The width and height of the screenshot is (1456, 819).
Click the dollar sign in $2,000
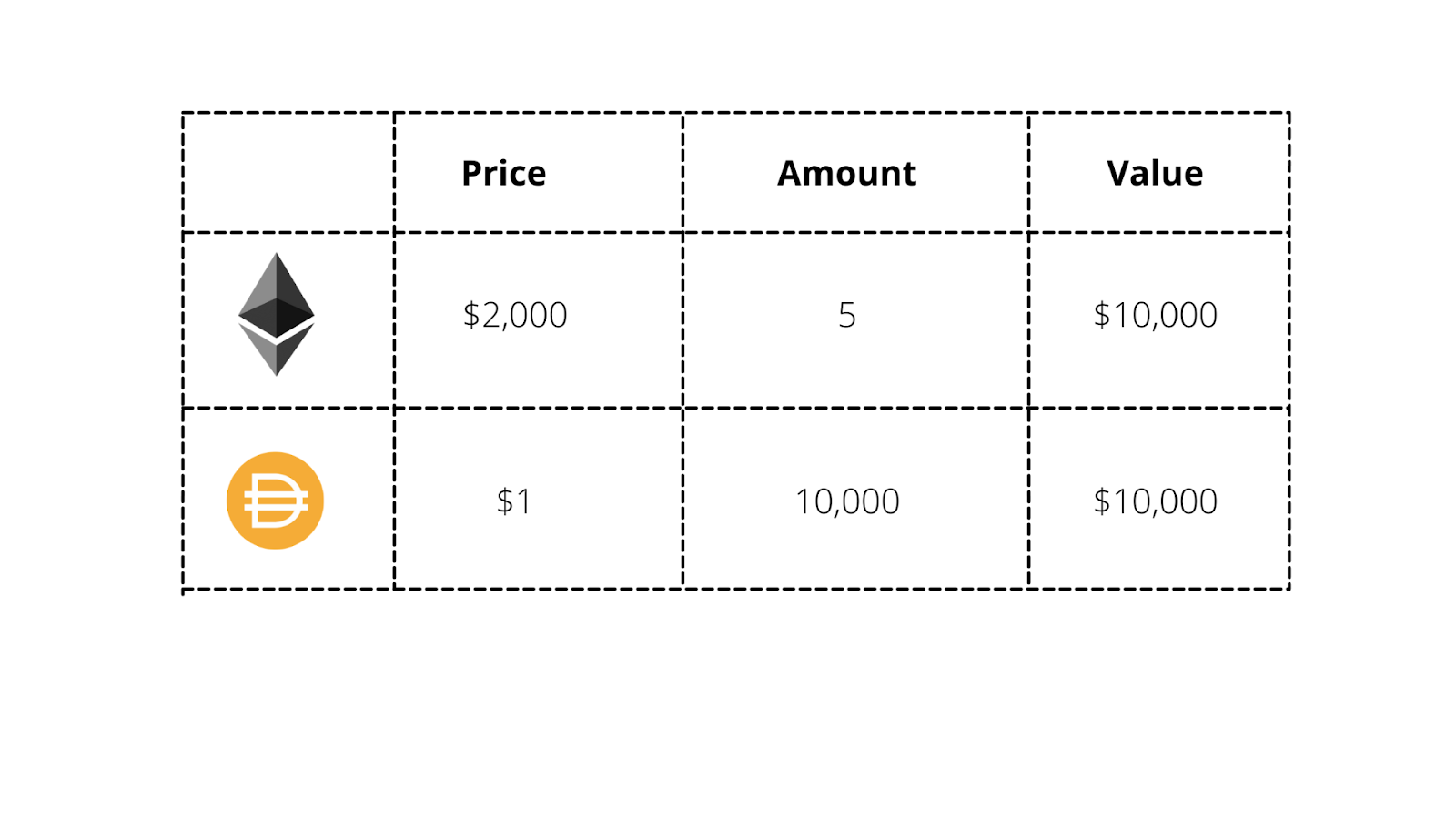[x=470, y=315]
